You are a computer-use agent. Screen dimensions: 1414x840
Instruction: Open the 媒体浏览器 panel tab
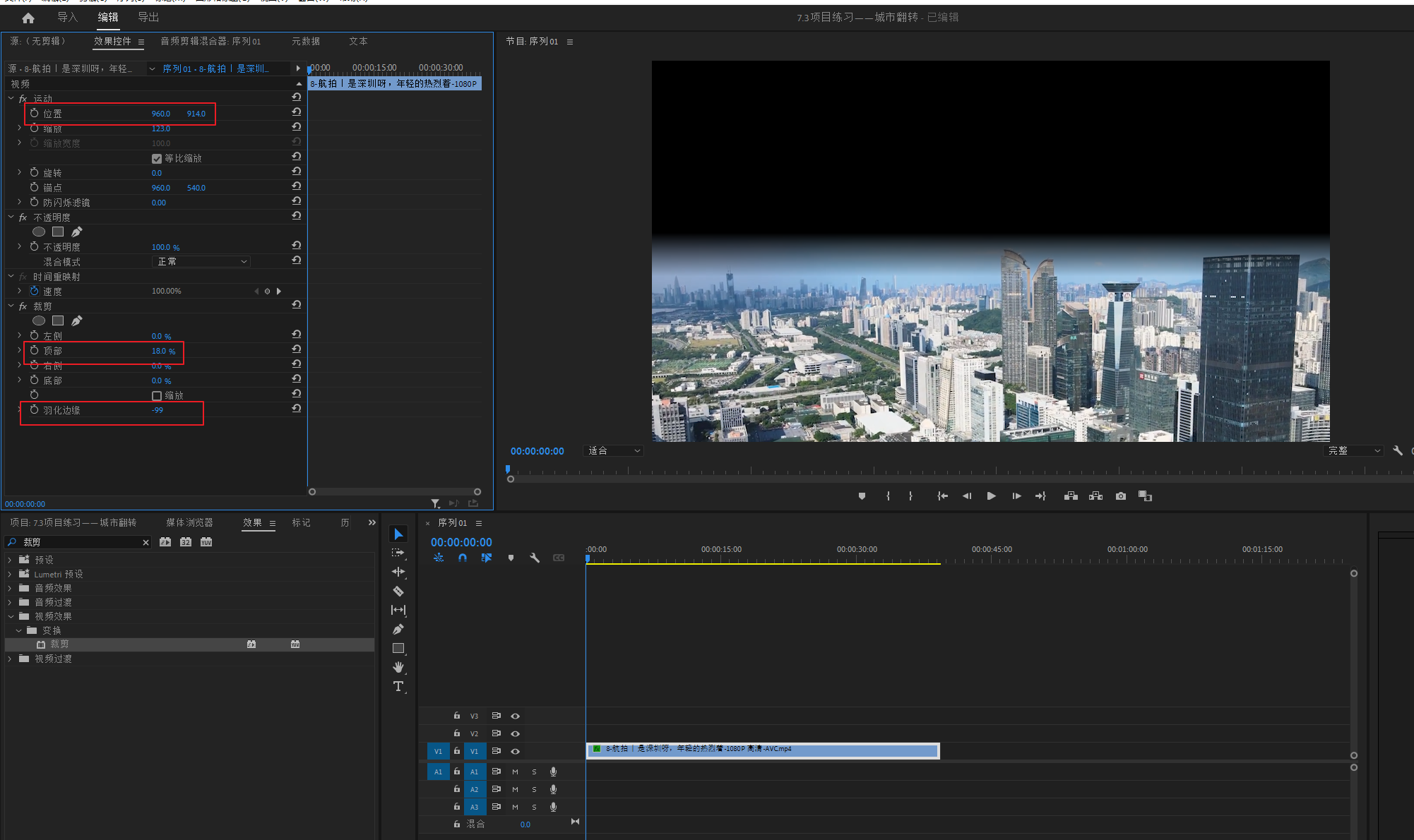tap(189, 522)
